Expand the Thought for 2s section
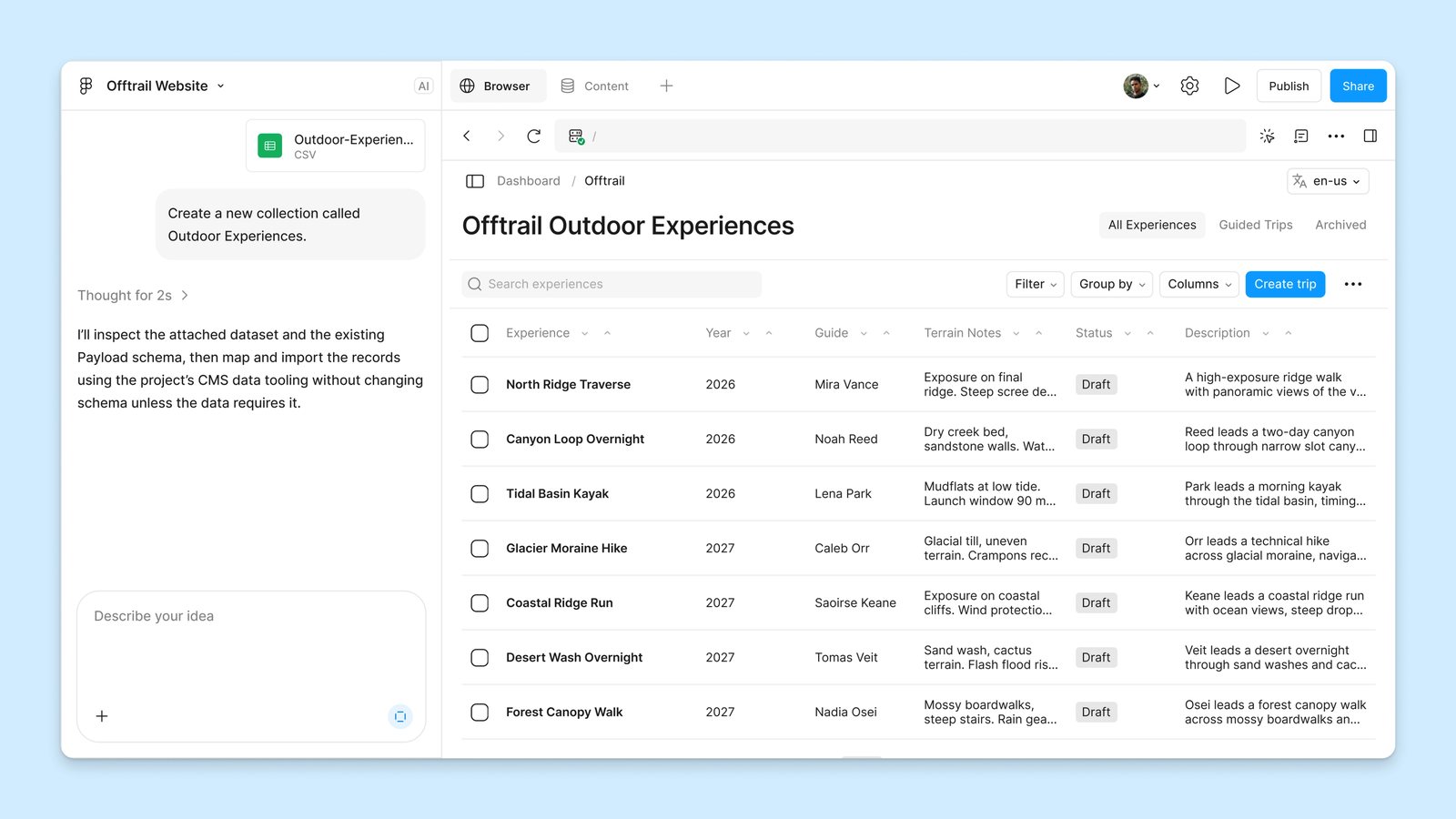Image resolution: width=1456 pixels, height=819 pixels. tap(133, 296)
